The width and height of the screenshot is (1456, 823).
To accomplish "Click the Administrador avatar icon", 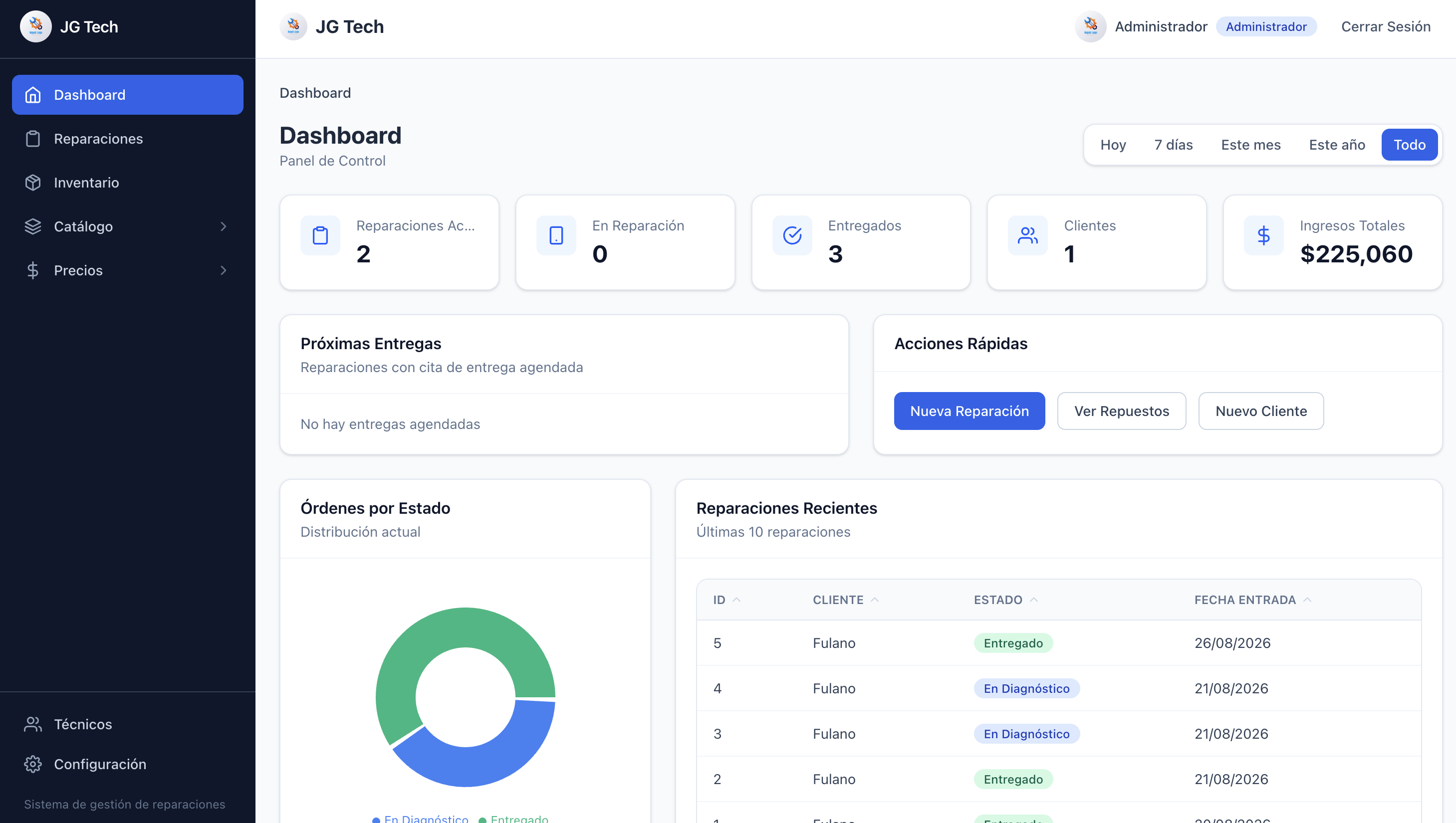I will pos(1090,26).
